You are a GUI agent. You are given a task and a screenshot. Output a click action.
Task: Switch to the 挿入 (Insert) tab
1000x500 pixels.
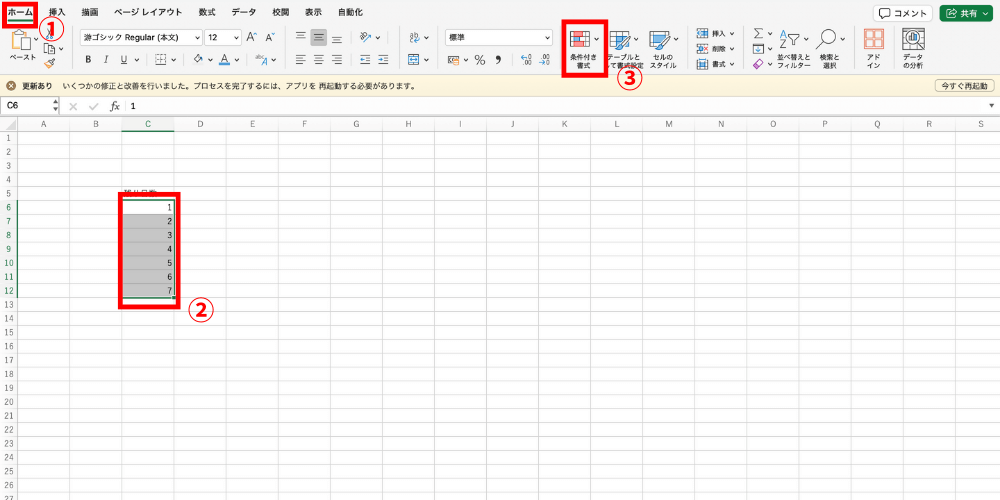pyautogui.click(x=57, y=12)
